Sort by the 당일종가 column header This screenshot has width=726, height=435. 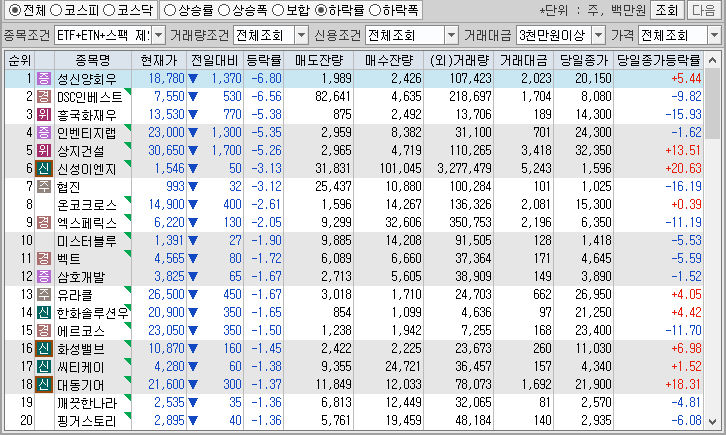coord(583,60)
